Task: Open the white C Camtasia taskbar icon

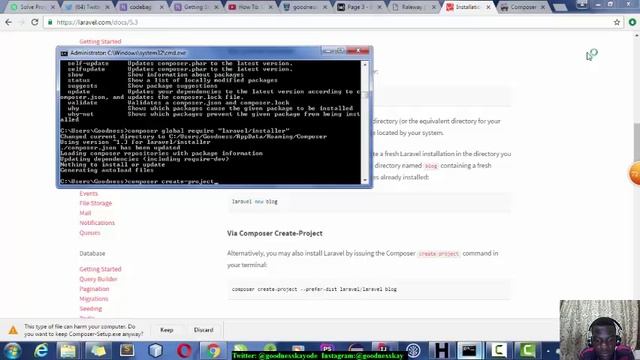Action: [x=498, y=351]
